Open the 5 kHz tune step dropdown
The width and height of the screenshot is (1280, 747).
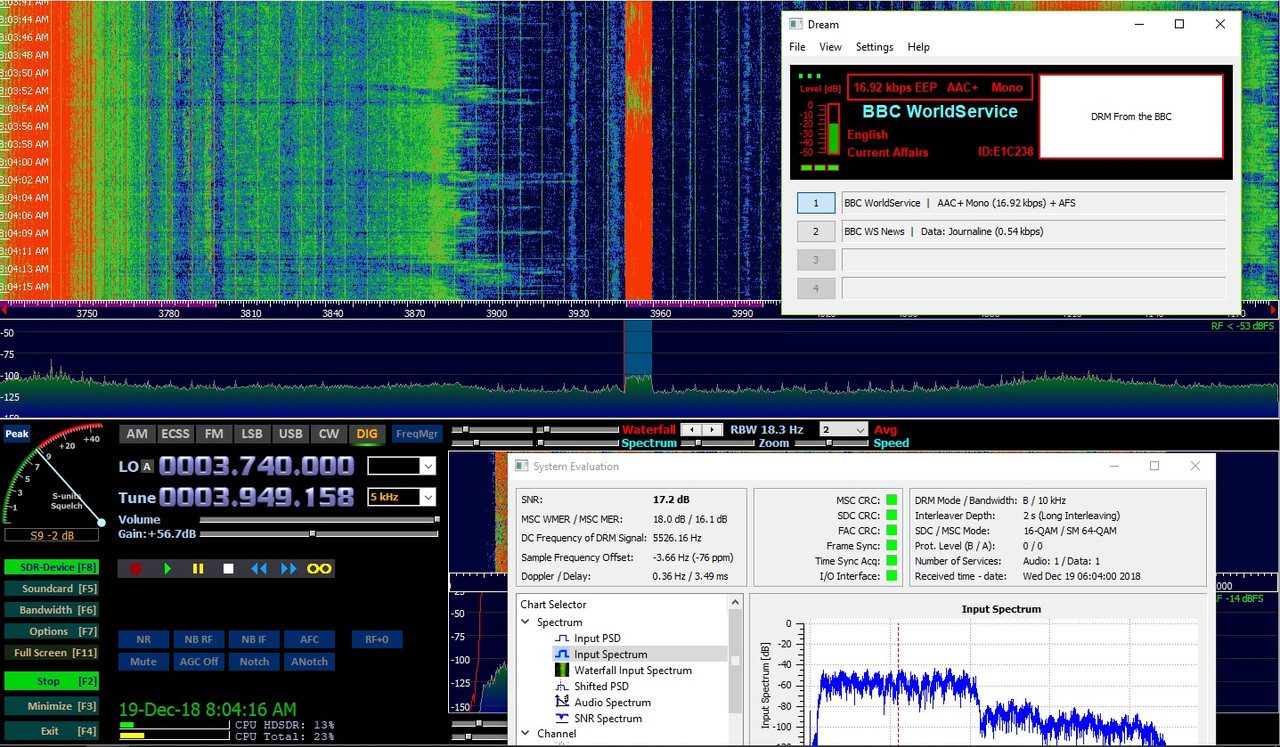[x=428, y=497]
